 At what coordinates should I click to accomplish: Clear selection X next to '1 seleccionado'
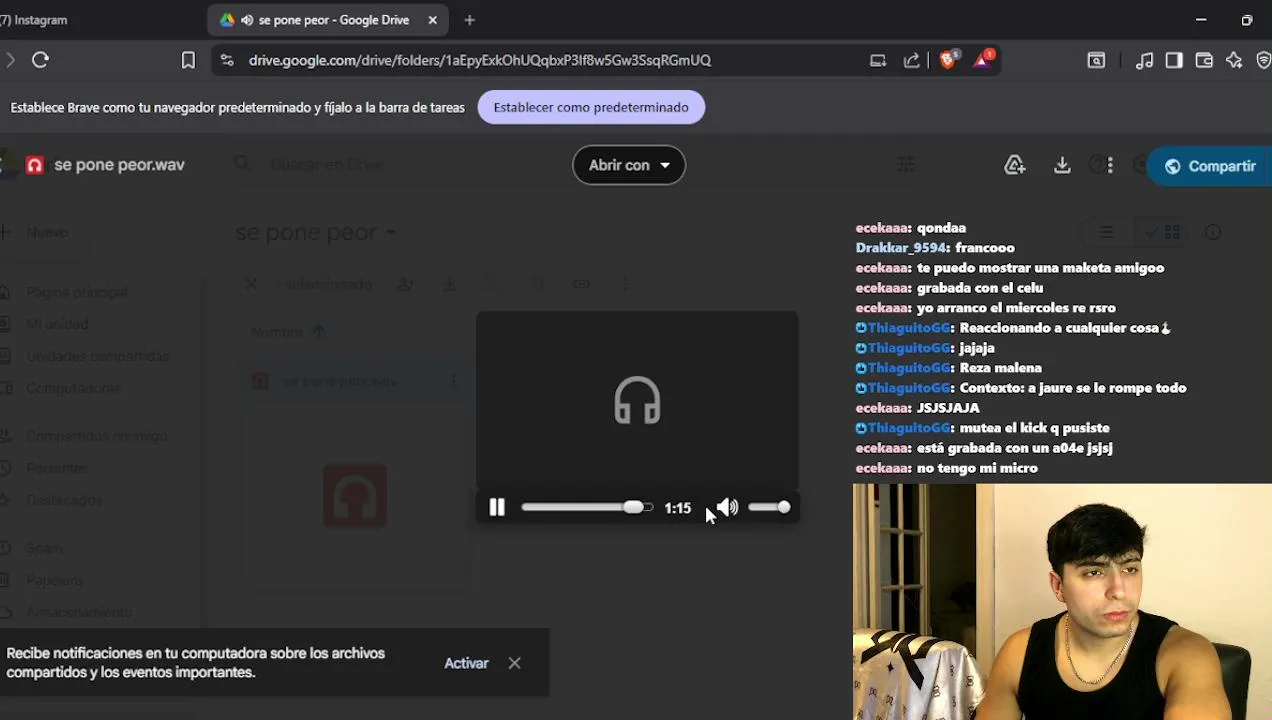pos(251,284)
